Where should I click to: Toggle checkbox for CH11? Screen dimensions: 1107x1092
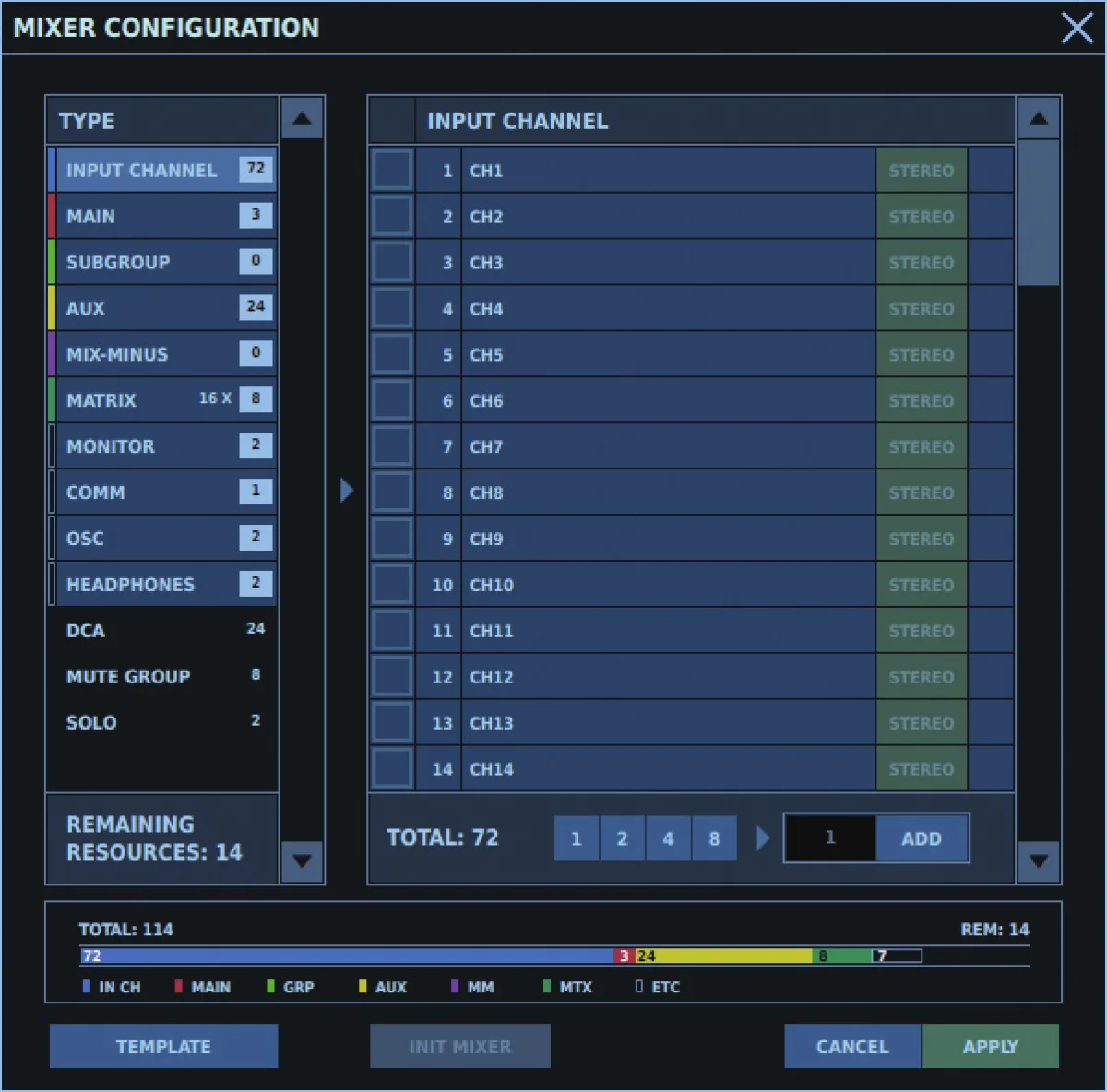(392, 631)
